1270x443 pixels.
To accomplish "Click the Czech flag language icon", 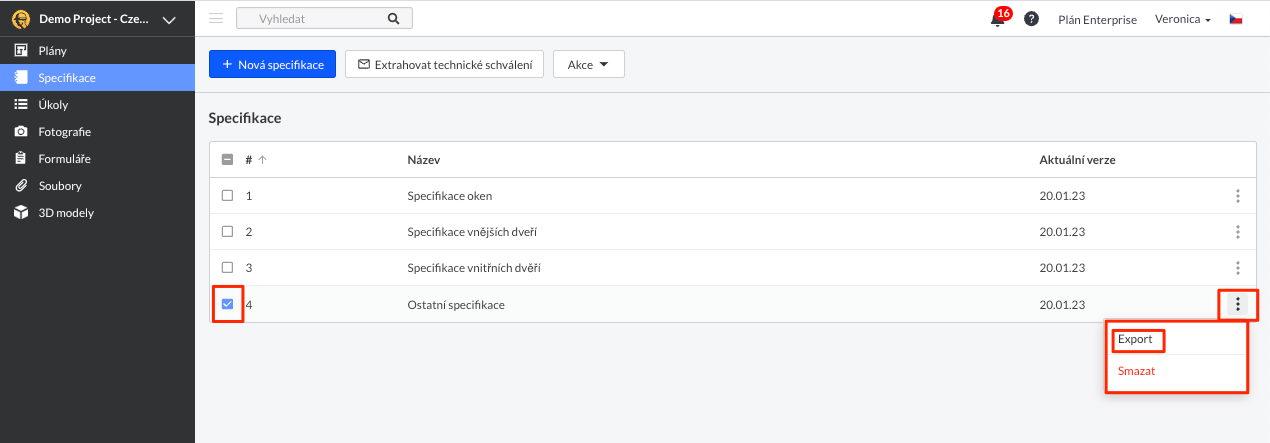I will pyautogui.click(x=1236, y=19).
